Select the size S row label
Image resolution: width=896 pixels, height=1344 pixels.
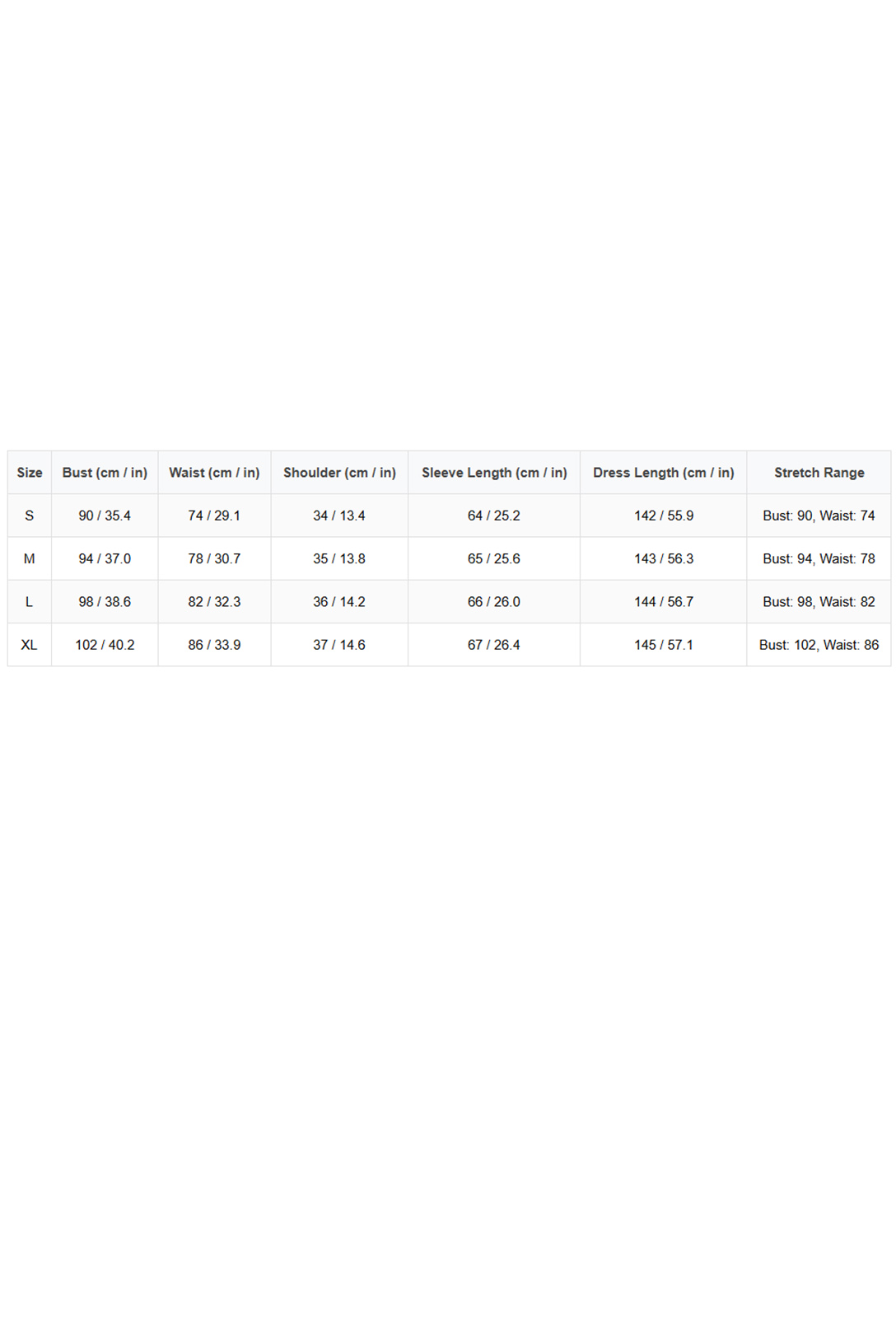point(30,516)
